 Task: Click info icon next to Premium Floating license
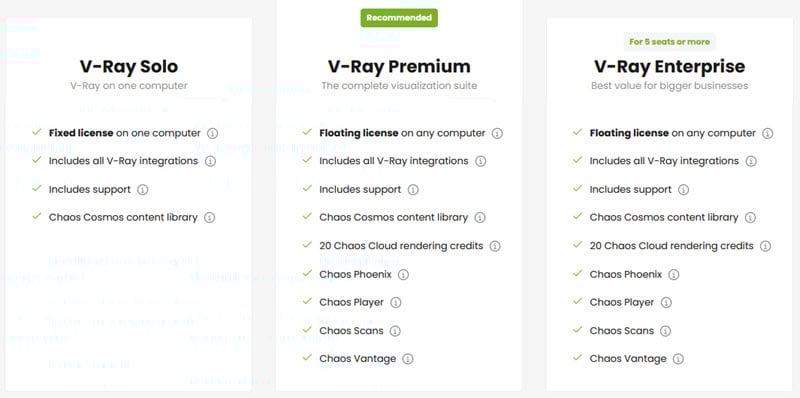pyautogui.click(x=497, y=133)
